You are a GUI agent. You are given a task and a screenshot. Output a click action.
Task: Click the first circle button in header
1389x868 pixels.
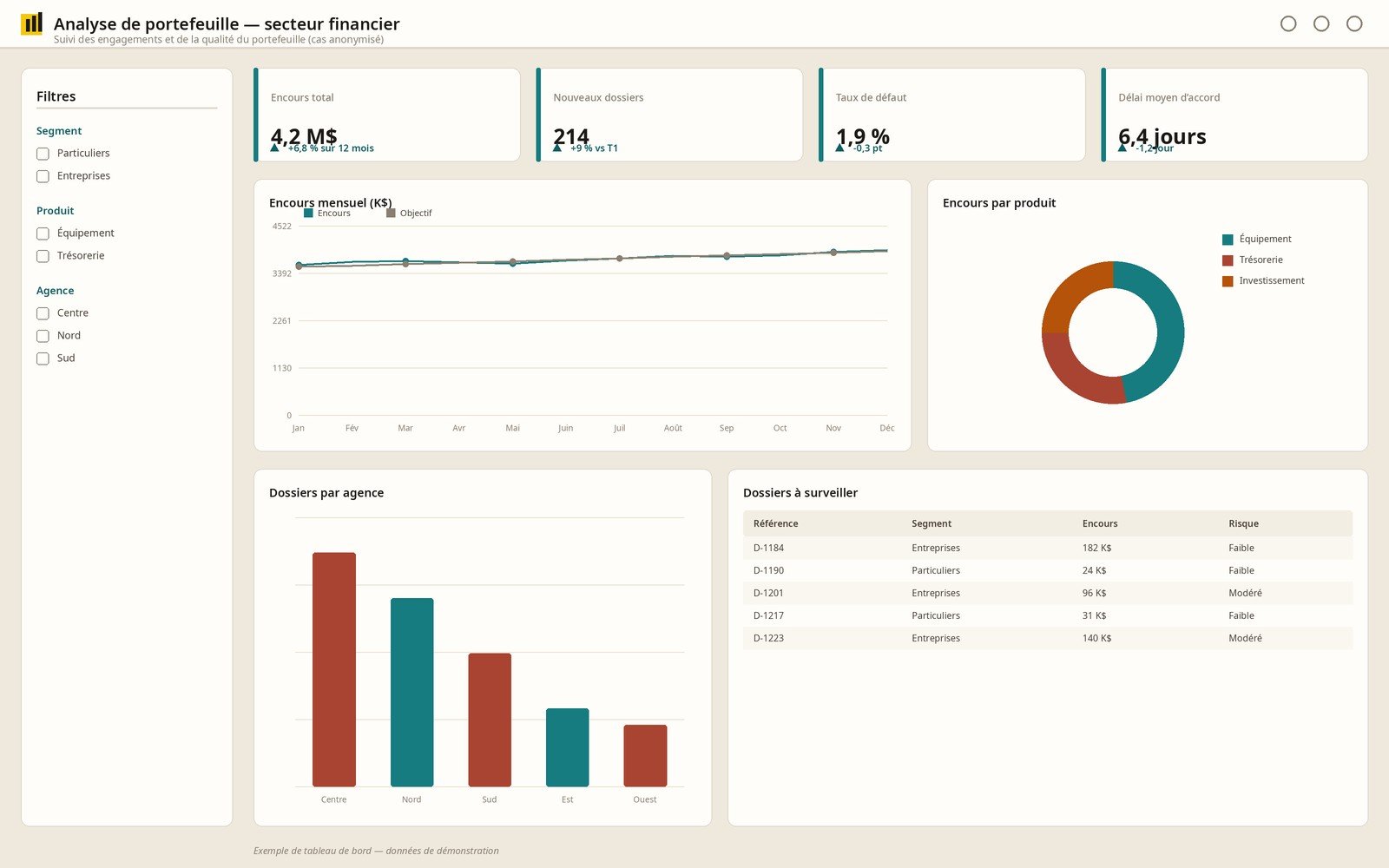1288,23
